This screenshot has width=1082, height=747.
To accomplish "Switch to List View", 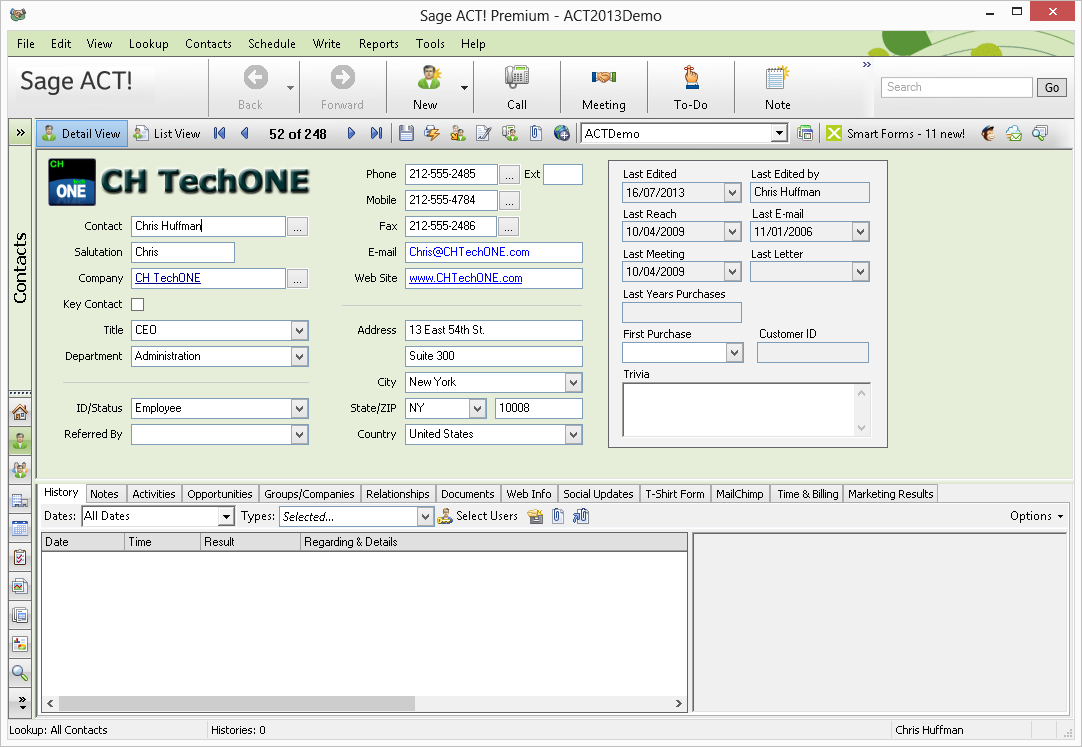I will pyautogui.click(x=167, y=133).
